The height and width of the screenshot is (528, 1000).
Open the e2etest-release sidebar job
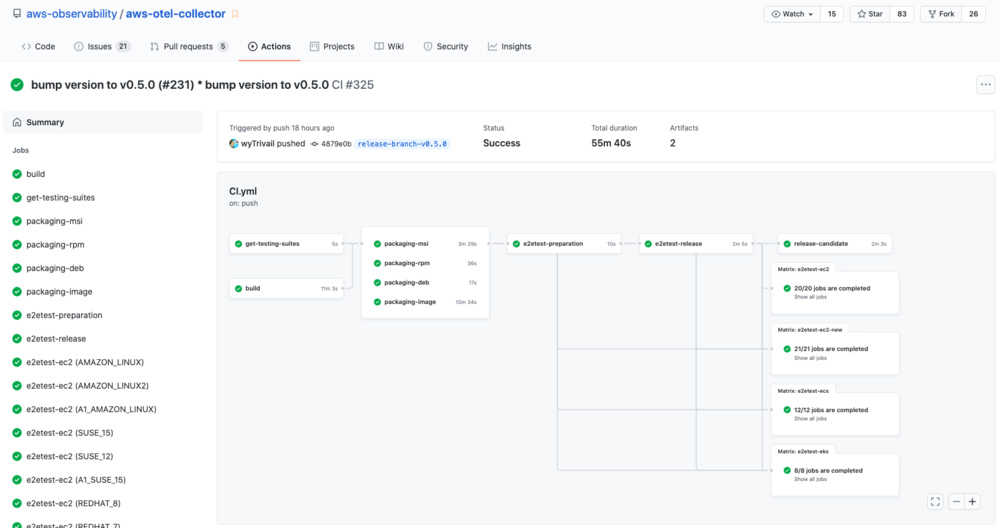click(x=56, y=339)
